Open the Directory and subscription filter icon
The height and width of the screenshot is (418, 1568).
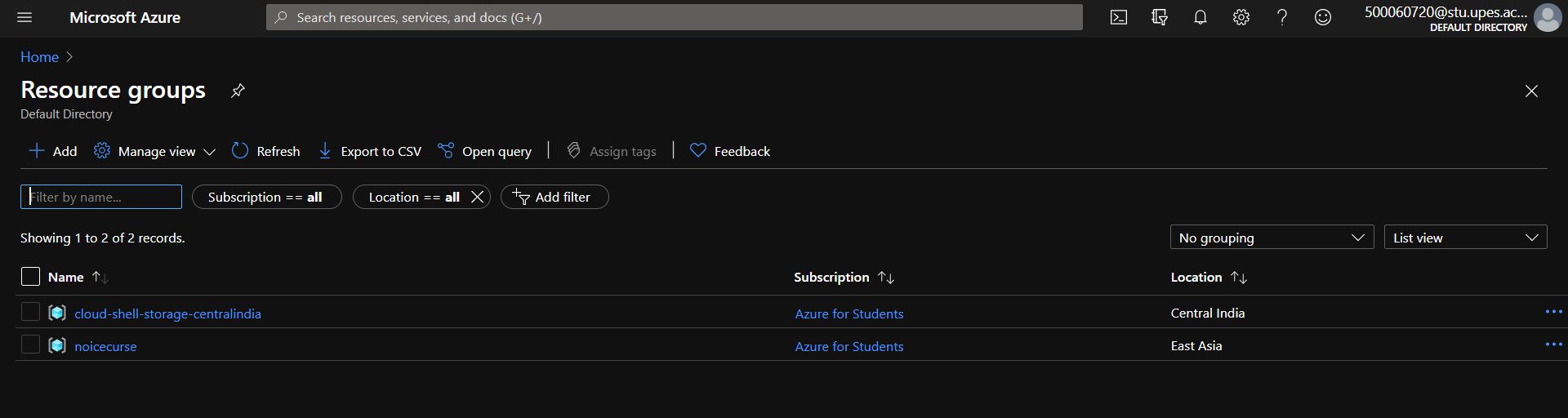[1160, 17]
